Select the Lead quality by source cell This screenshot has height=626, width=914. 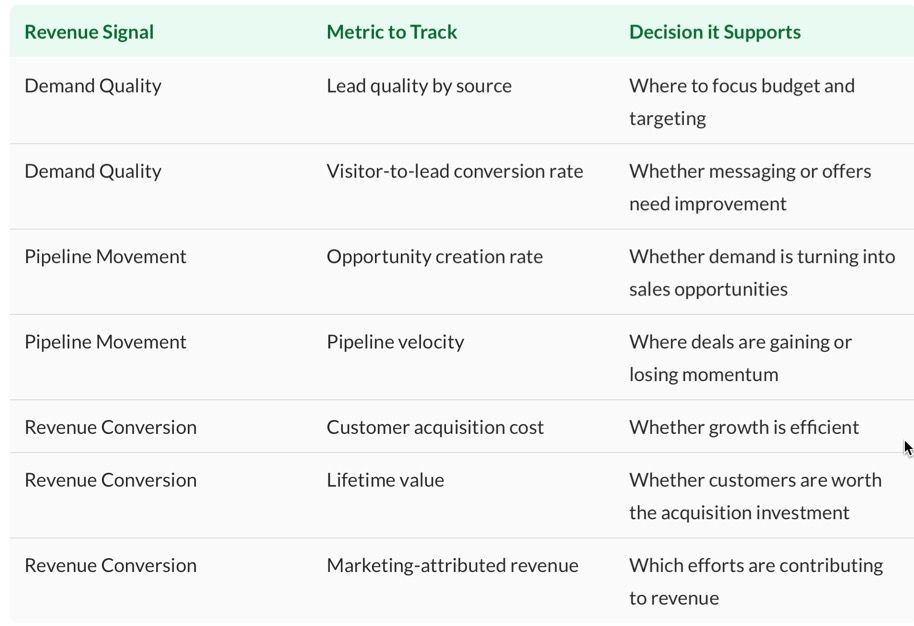[419, 86]
